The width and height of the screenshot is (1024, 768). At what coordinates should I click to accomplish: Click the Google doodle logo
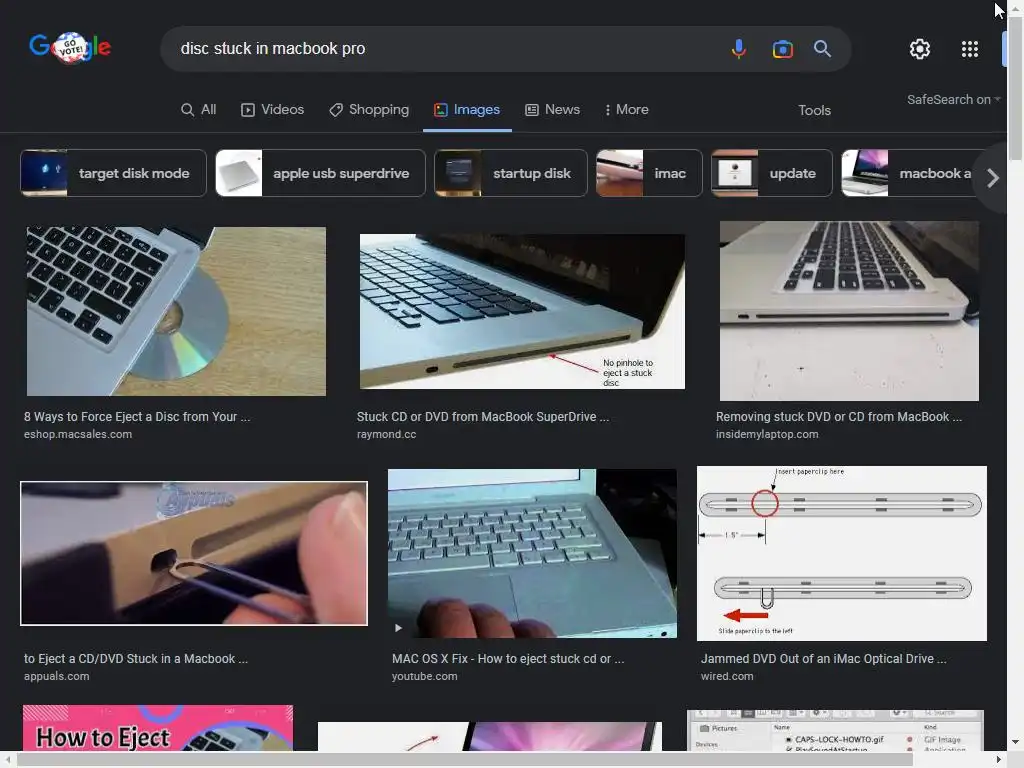coord(70,48)
